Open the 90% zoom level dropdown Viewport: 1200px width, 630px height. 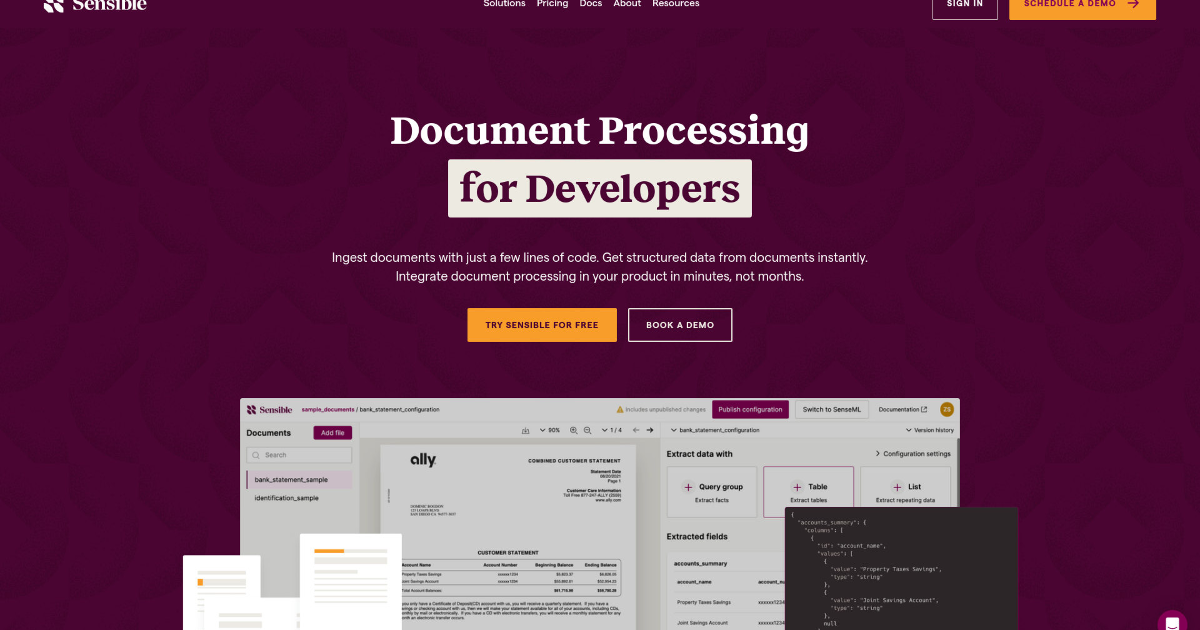tap(550, 430)
